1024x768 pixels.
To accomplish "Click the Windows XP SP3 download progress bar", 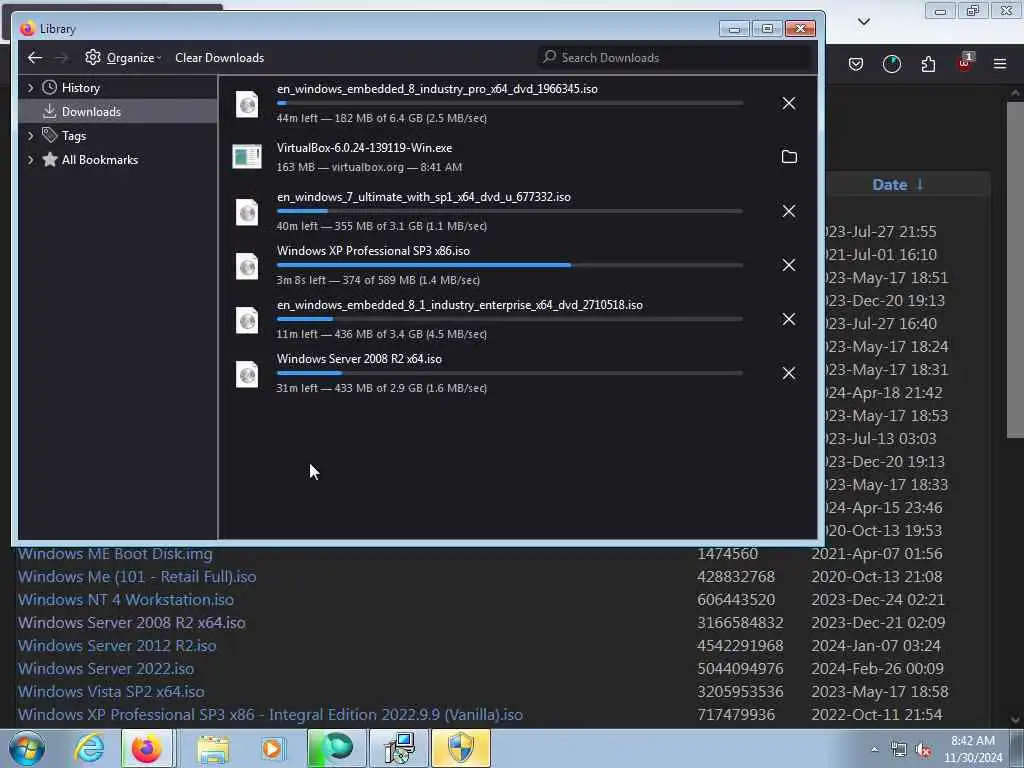I will coord(509,265).
